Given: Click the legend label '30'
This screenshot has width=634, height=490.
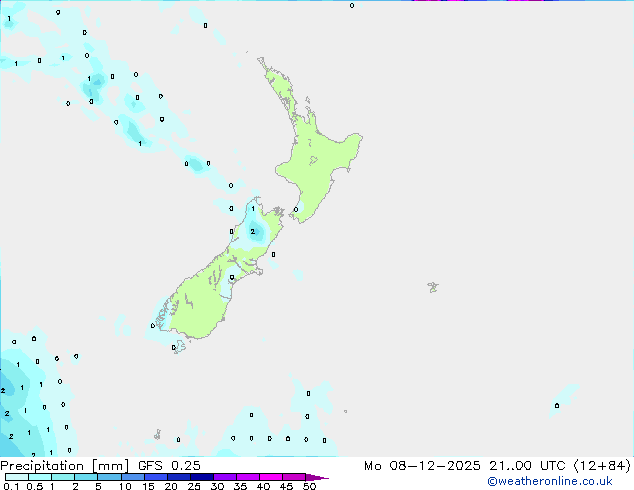Looking at the screenshot, I should [x=217, y=486].
